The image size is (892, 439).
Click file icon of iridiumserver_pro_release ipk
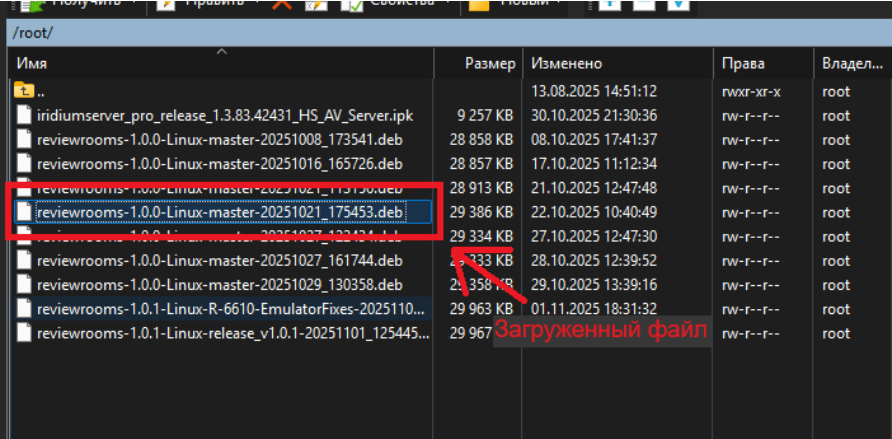pyautogui.click(x=24, y=115)
